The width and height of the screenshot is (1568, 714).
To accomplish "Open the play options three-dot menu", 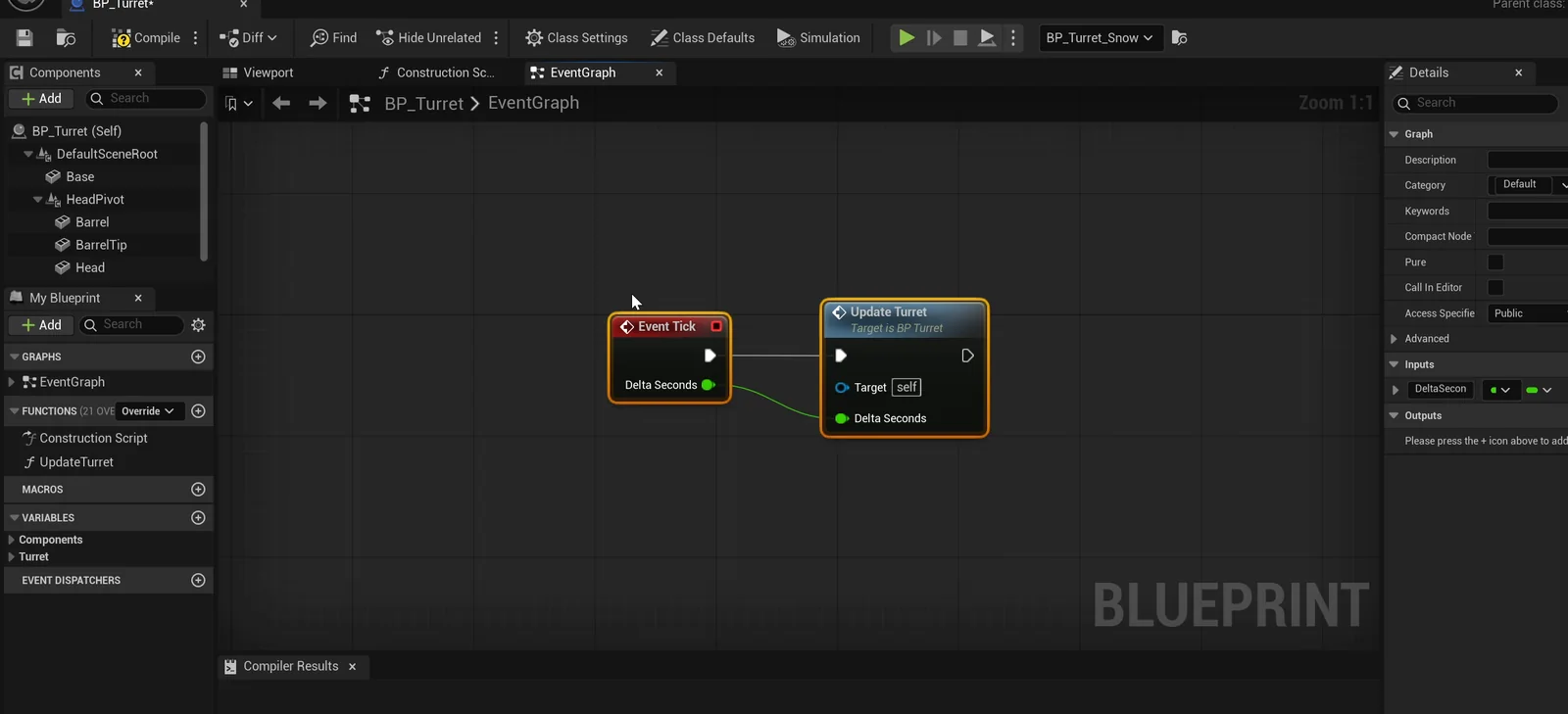I will pyautogui.click(x=1013, y=38).
